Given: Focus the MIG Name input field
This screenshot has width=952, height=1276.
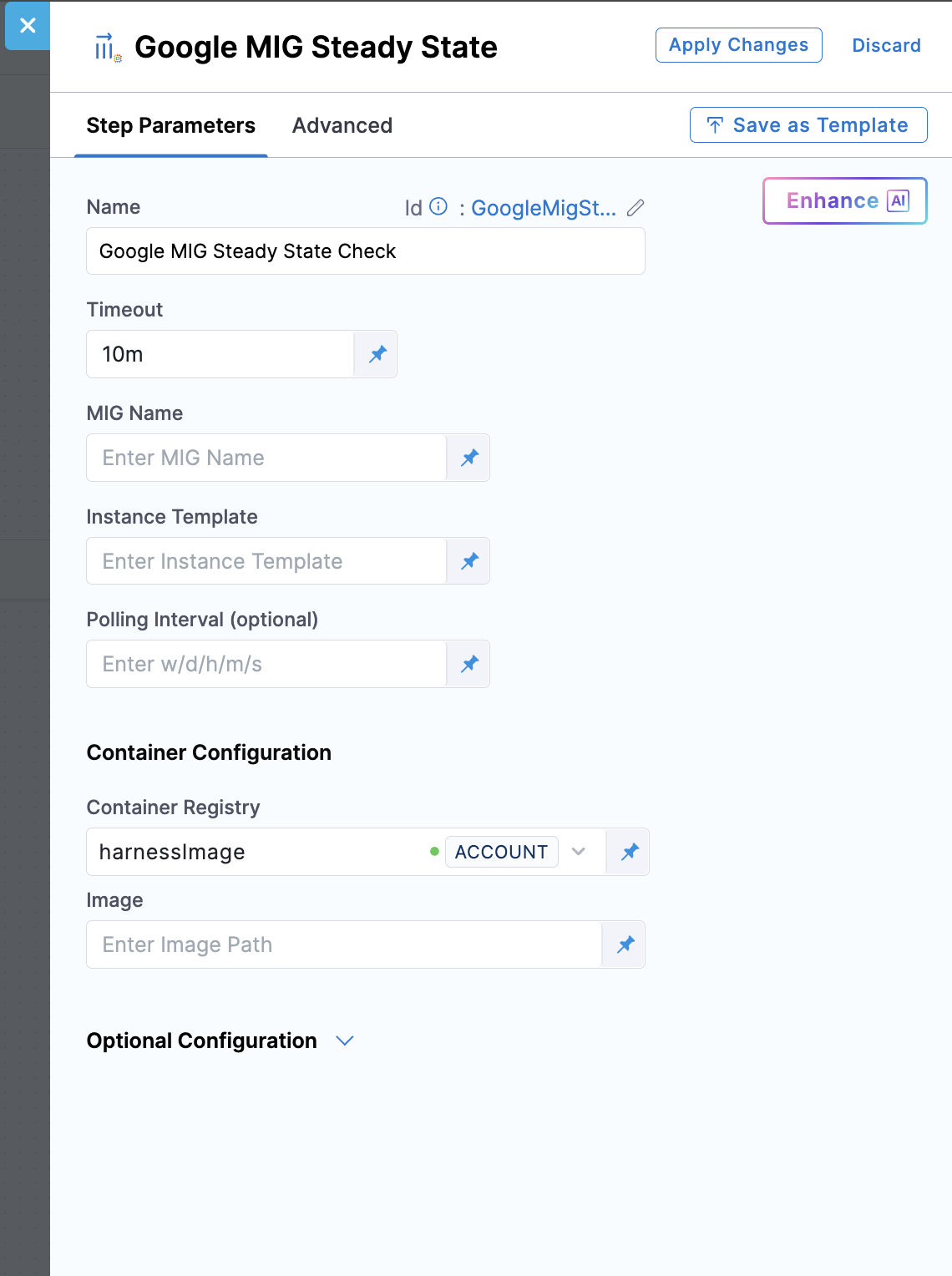Looking at the screenshot, I should (x=266, y=458).
